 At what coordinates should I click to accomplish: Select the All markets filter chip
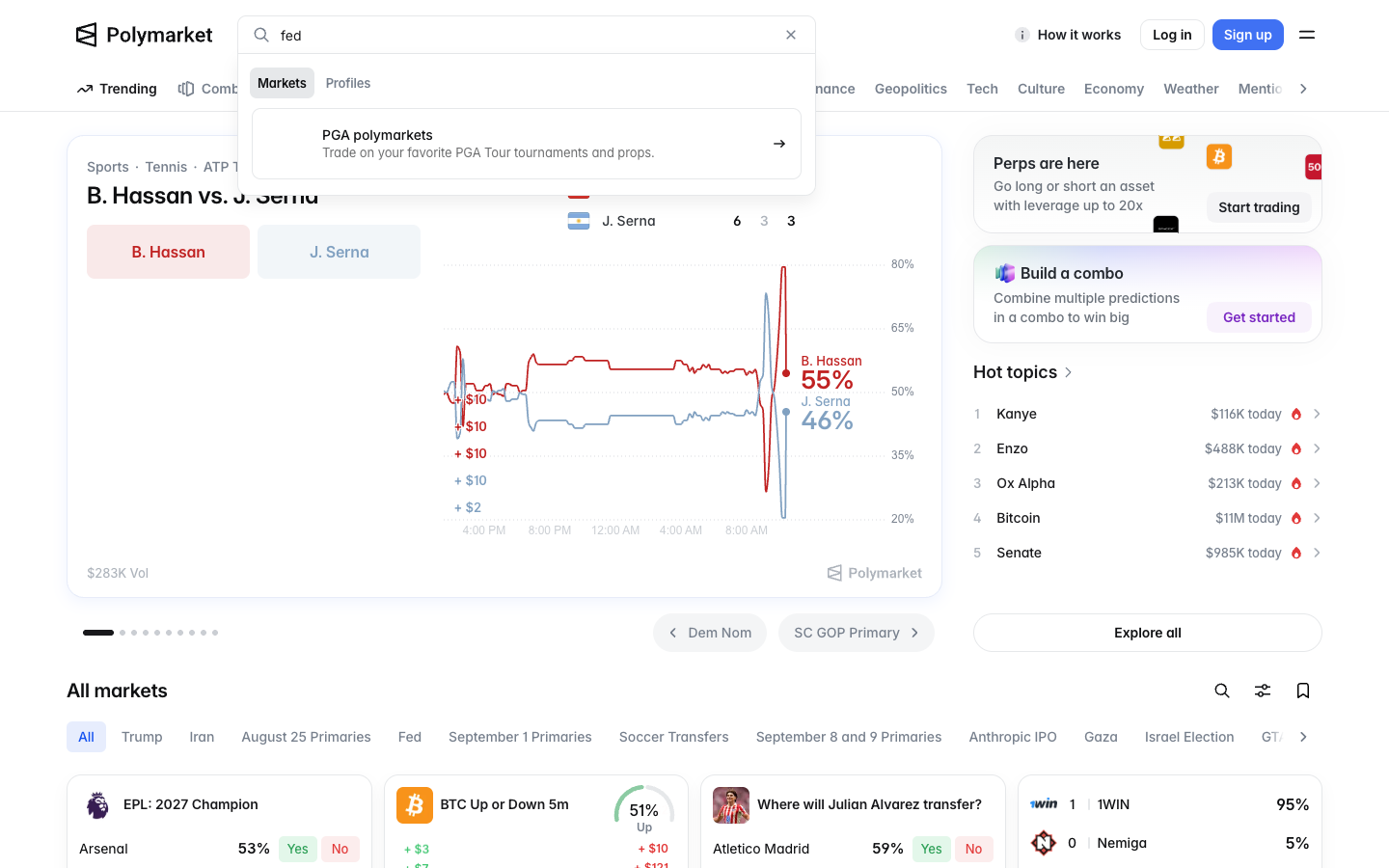coord(86,737)
